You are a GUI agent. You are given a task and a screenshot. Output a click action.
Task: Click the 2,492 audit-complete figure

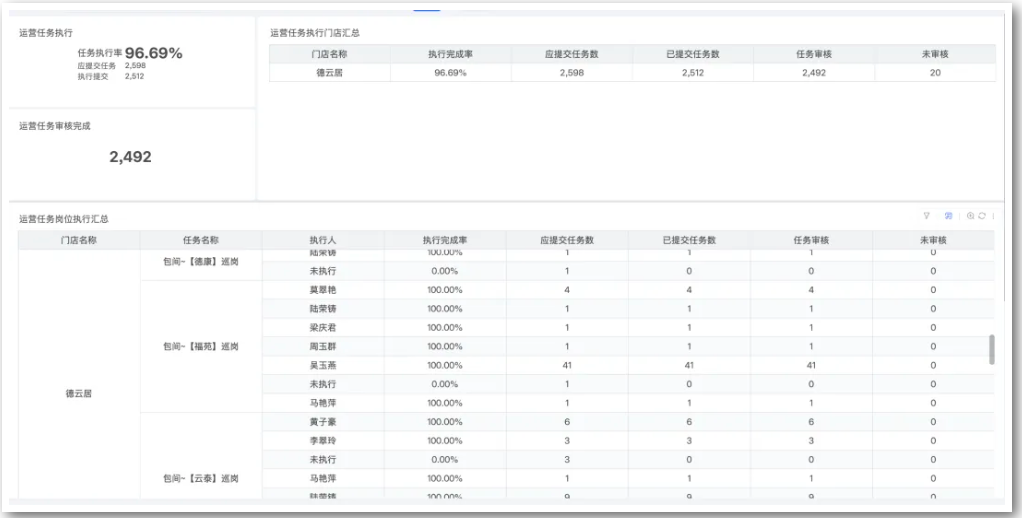130,157
